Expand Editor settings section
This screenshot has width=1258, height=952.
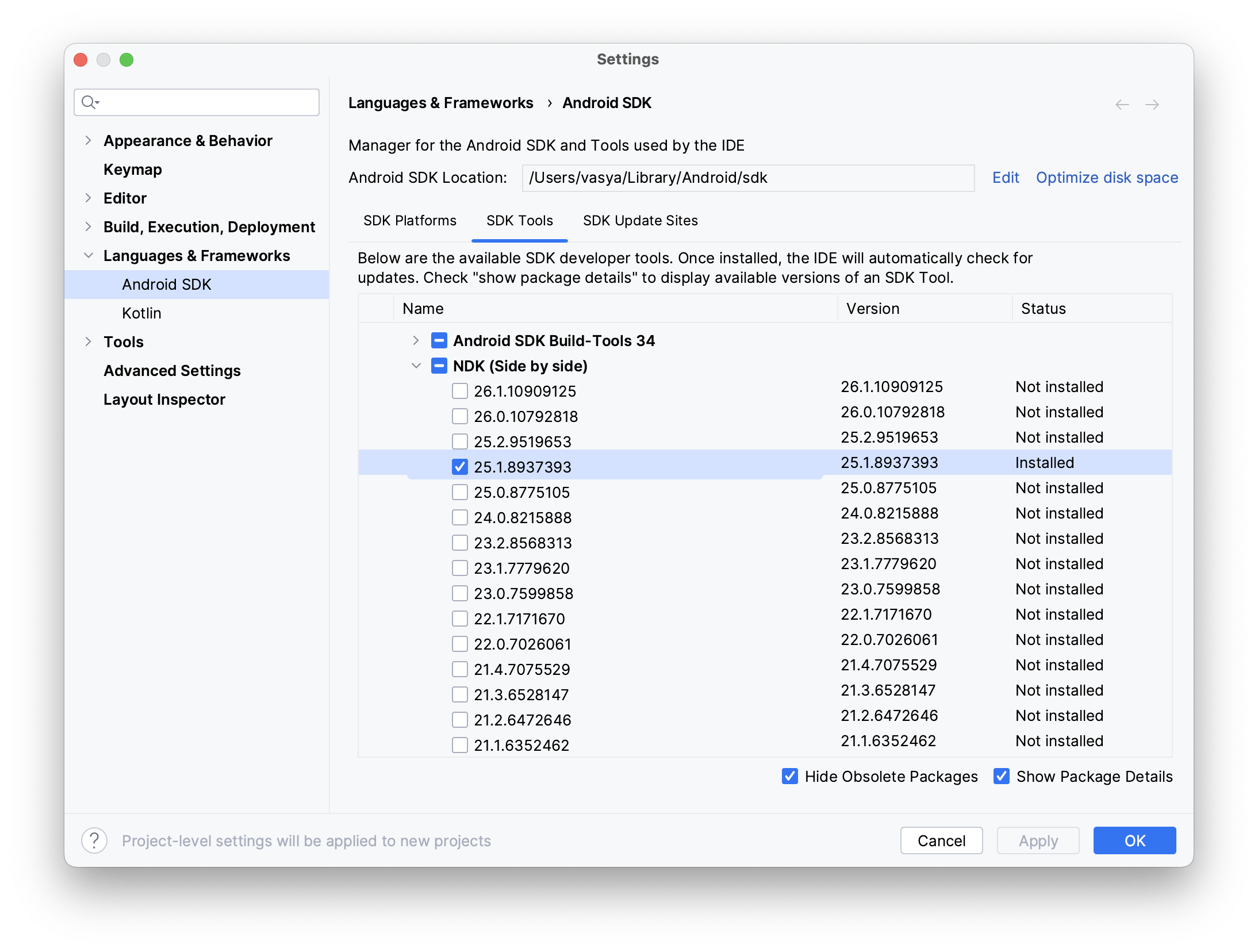[x=88, y=198]
